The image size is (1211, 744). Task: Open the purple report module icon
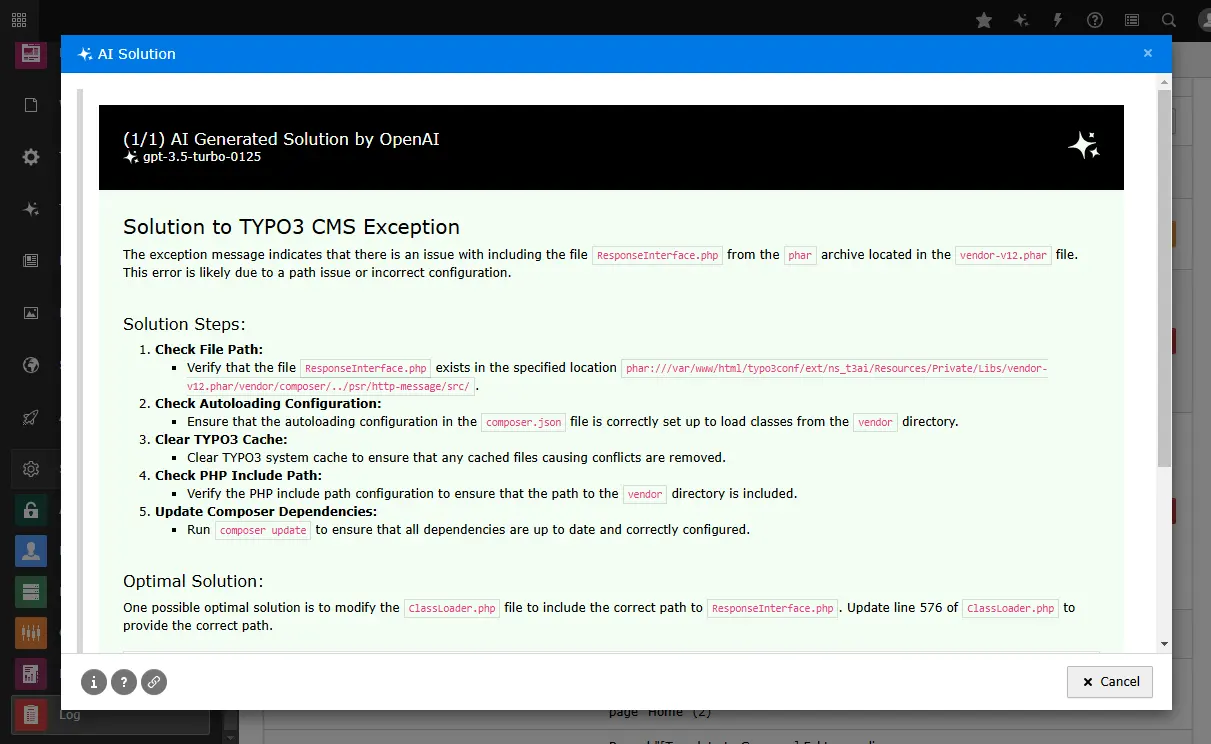pos(31,674)
